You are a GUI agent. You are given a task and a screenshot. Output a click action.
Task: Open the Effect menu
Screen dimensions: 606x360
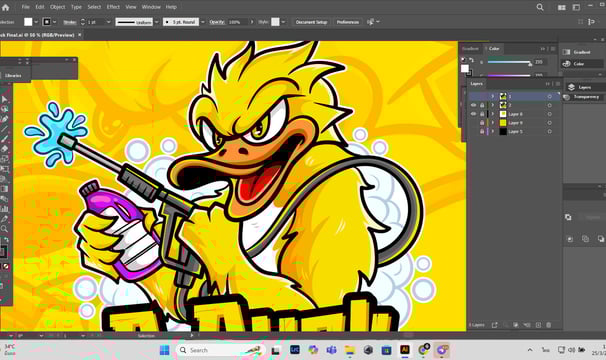[113, 7]
